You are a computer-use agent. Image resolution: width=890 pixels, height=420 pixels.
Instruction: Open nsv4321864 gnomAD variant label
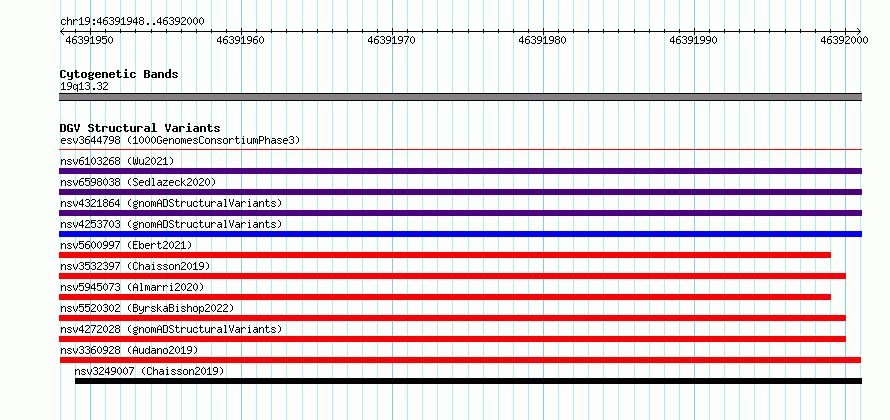pyautogui.click(x=171, y=203)
